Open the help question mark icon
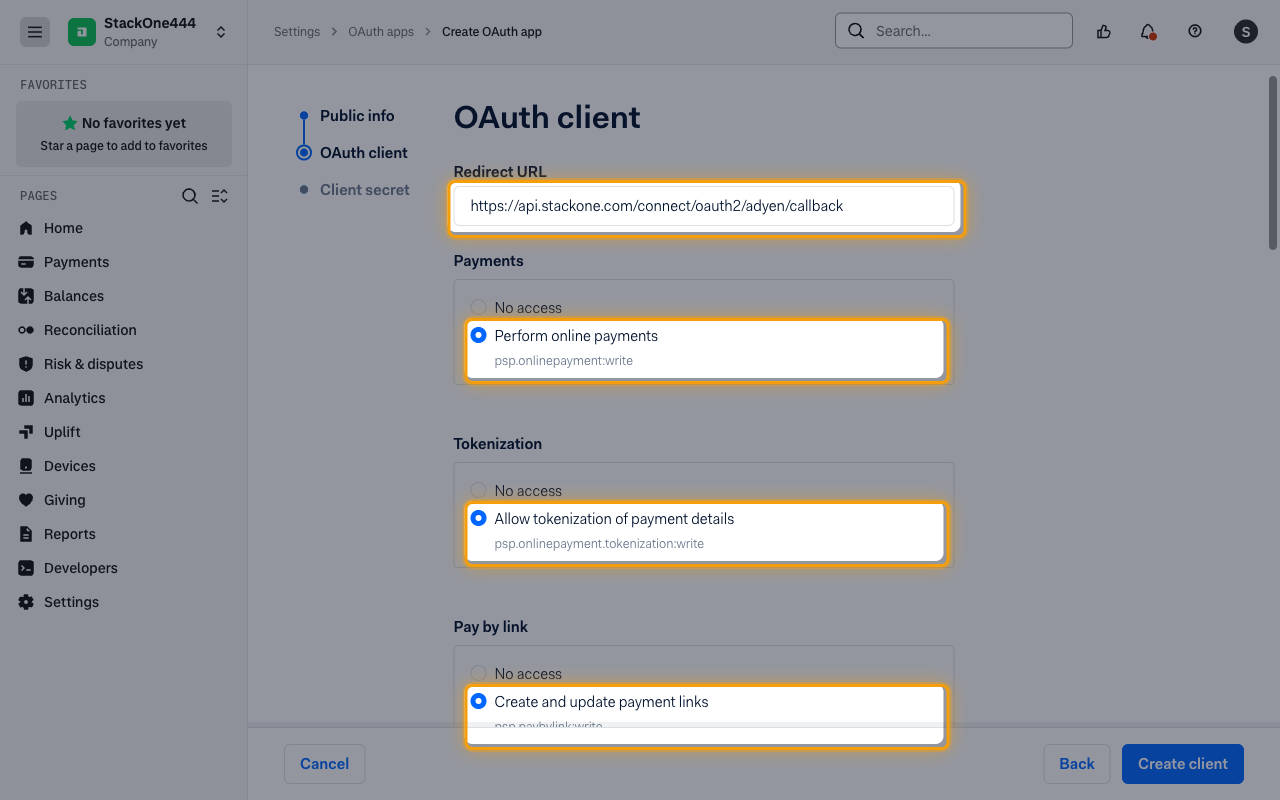This screenshot has width=1280, height=800. pyautogui.click(x=1195, y=31)
